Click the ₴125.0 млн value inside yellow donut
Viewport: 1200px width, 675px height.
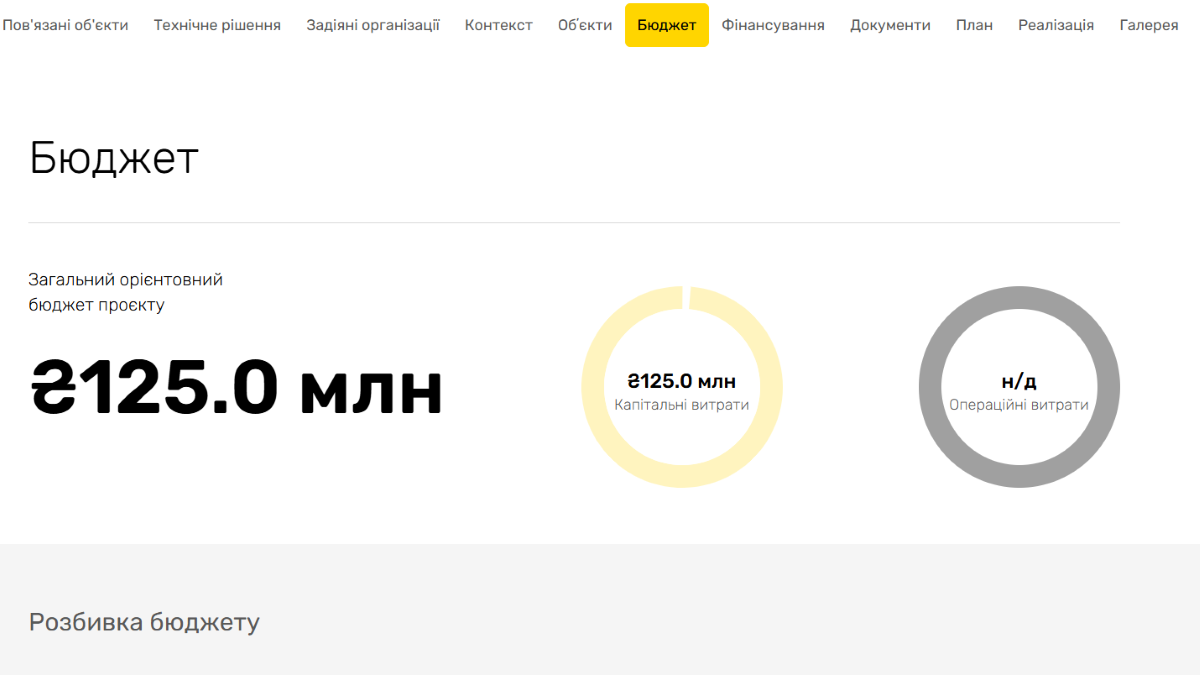click(x=682, y=381)
